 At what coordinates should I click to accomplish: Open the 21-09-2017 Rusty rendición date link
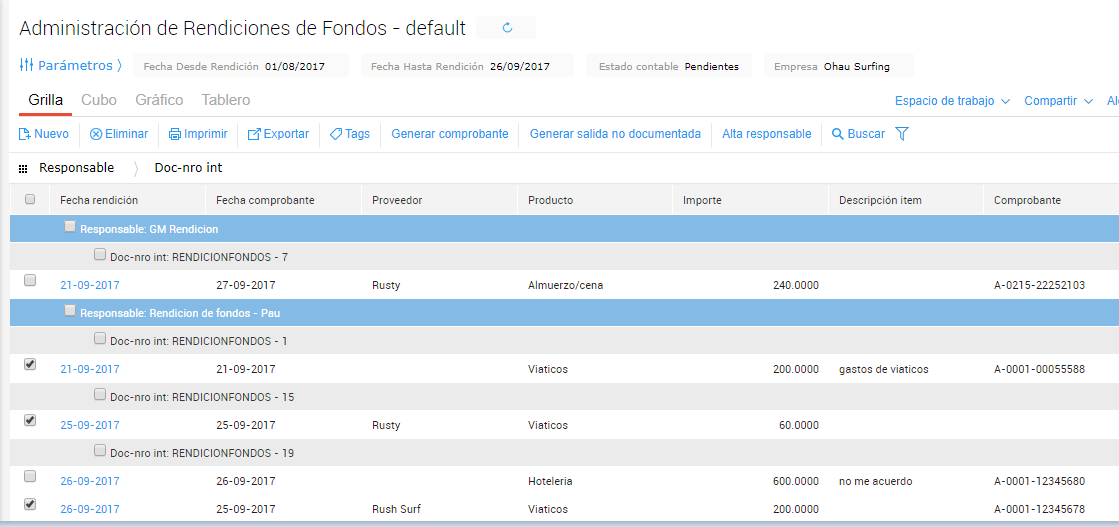90,285
